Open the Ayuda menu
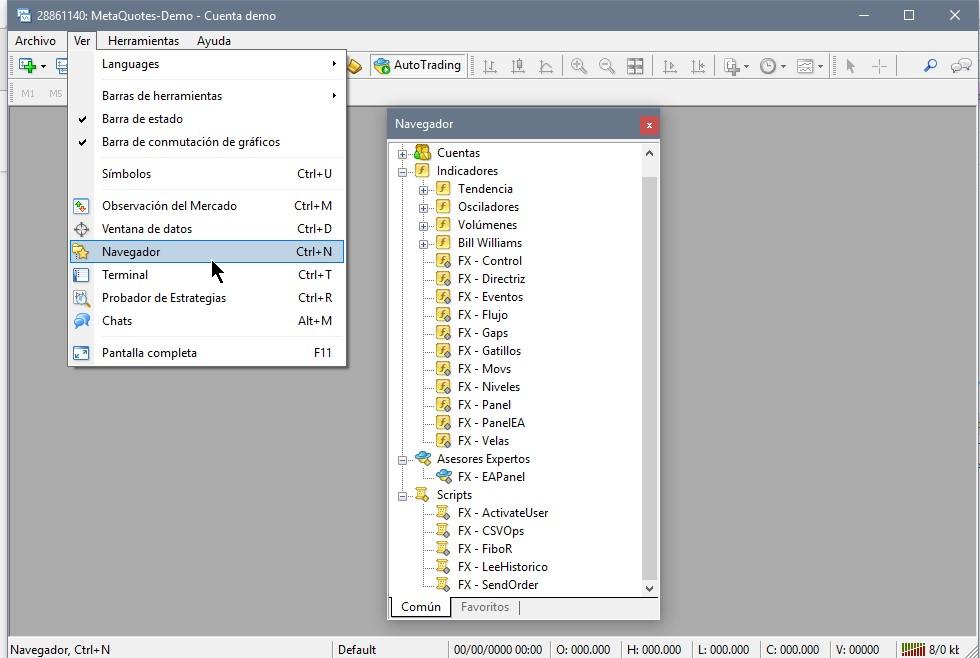The height and width of the screenshot is (658, 980). (x=214, y=41)
